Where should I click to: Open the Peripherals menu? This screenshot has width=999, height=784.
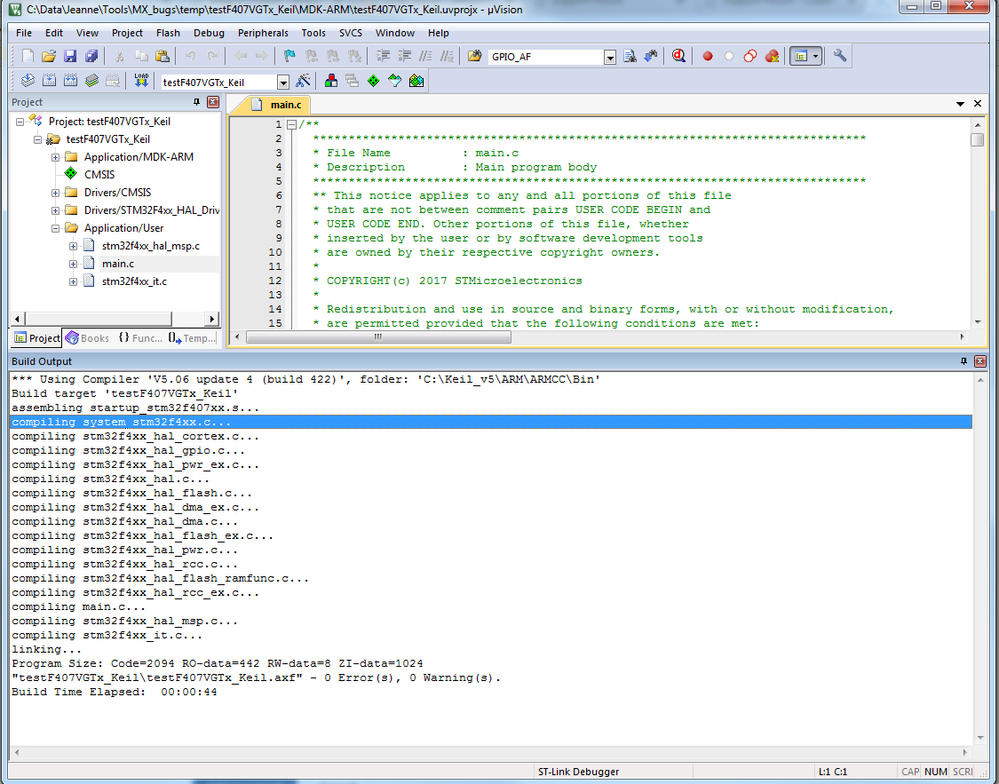(263, 32)
